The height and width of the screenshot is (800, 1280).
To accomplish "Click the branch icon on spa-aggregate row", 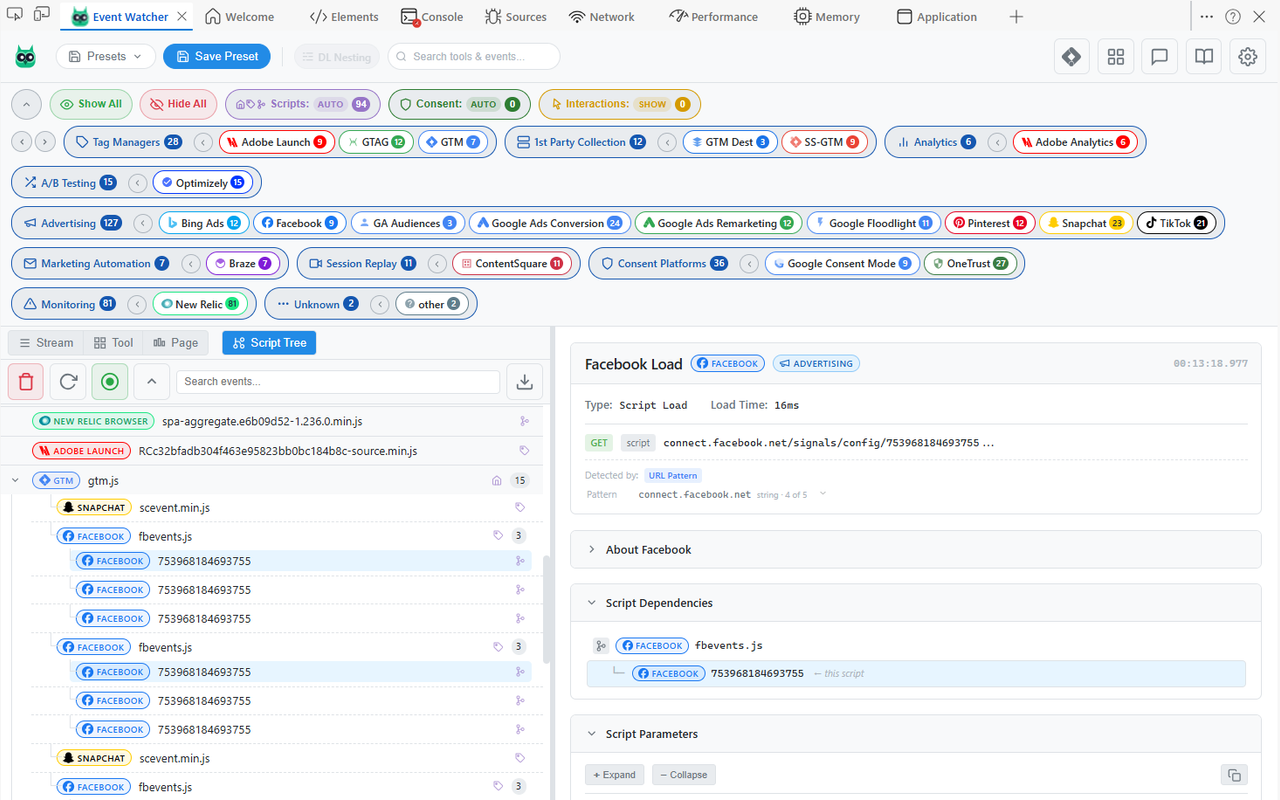I will point(523,422).
